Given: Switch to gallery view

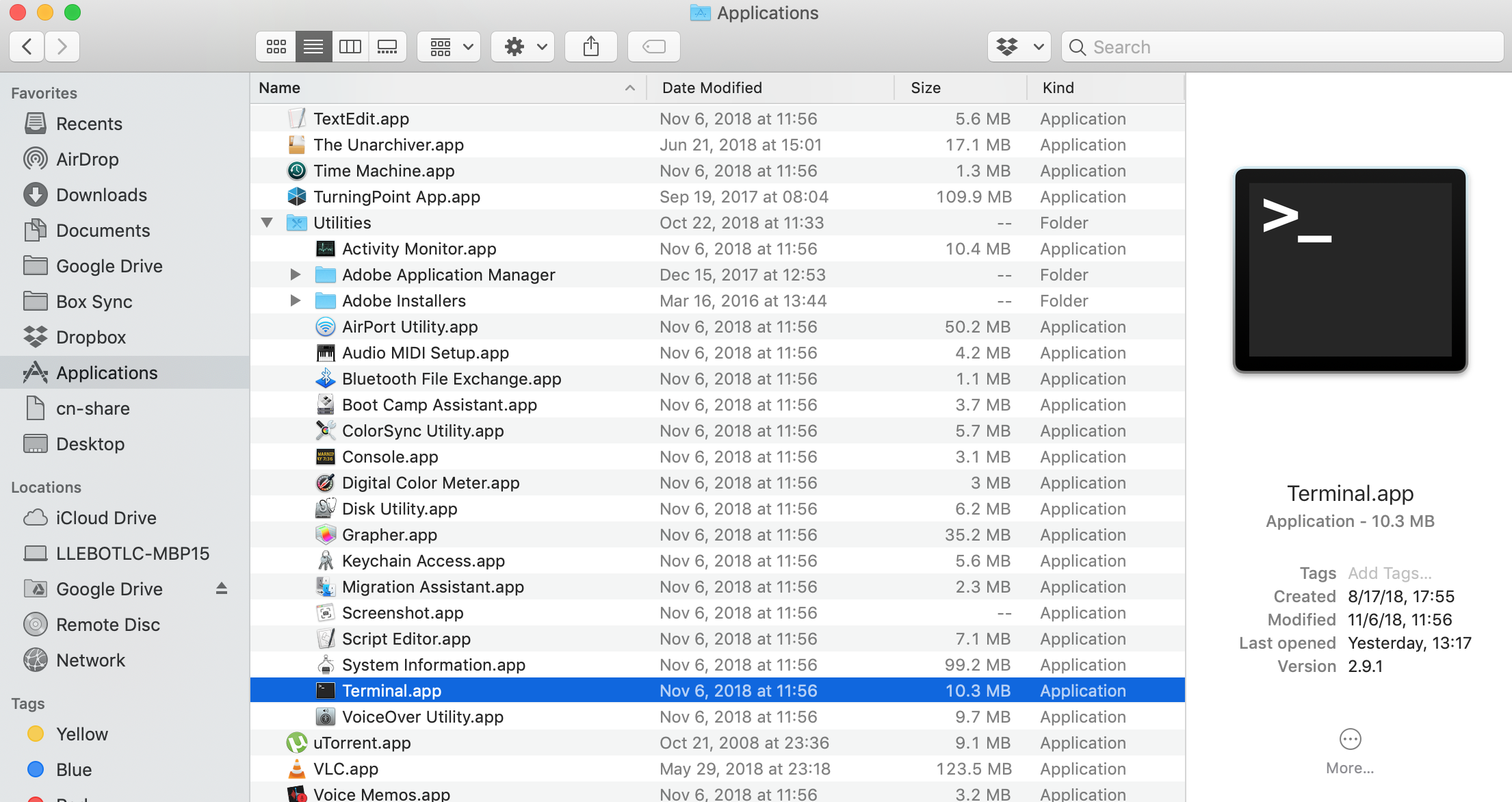Looking at the screenshot, I should (x=387, y=47).
